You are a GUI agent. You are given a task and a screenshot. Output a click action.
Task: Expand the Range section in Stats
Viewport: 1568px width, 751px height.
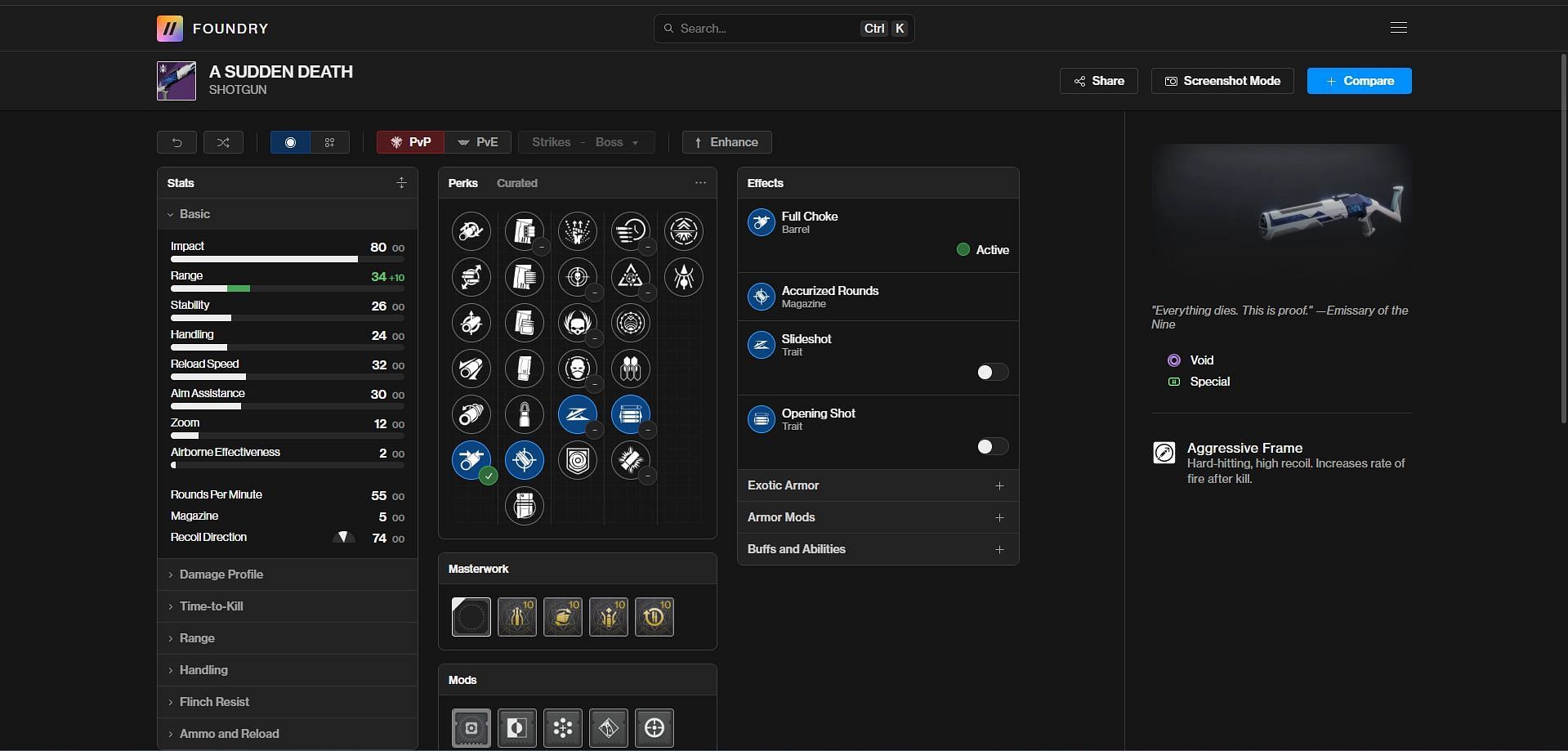(x=287, y=638)
